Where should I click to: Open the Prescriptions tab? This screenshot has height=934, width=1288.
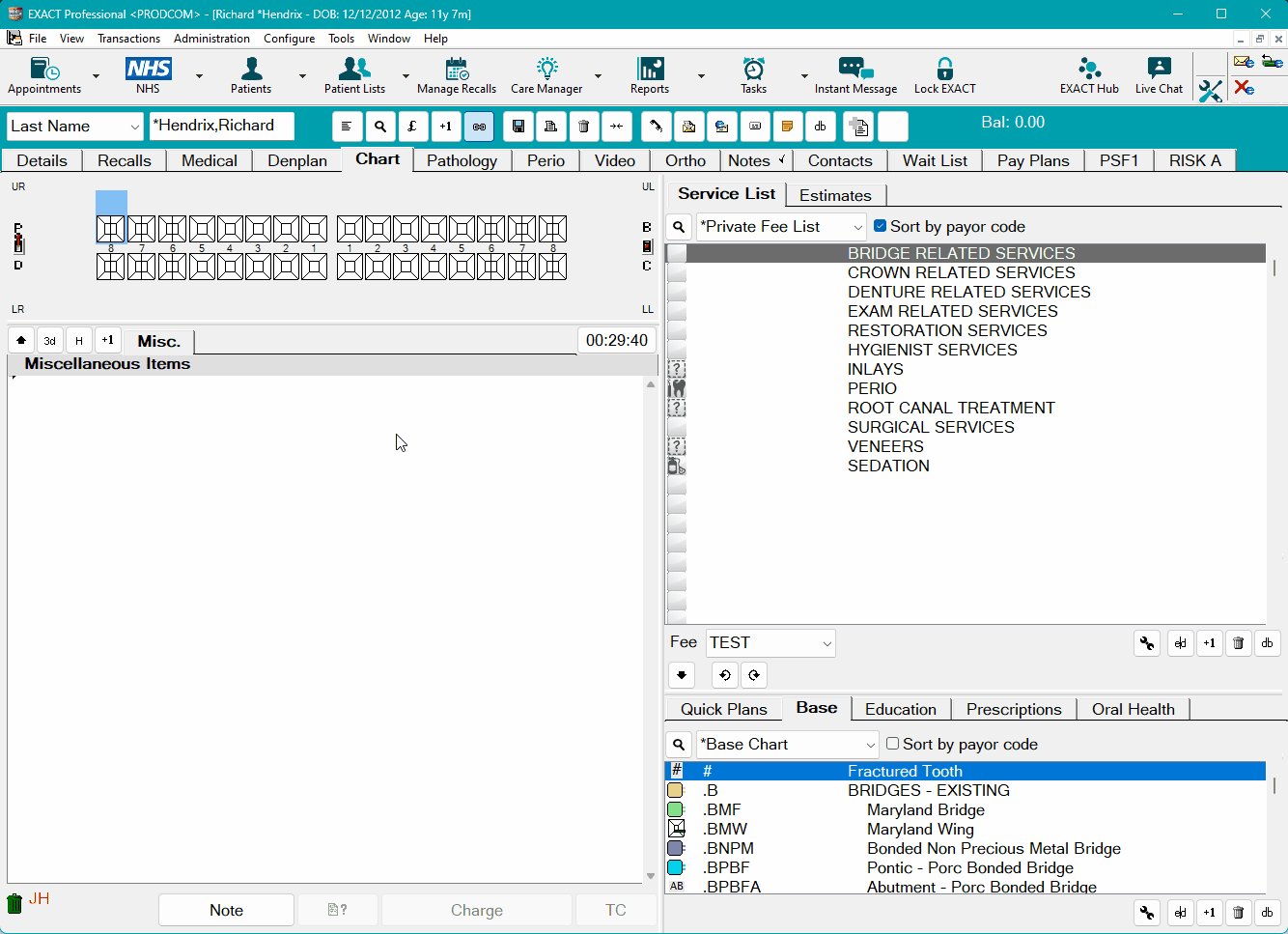pyautogui.click(x=1014, y=709)
